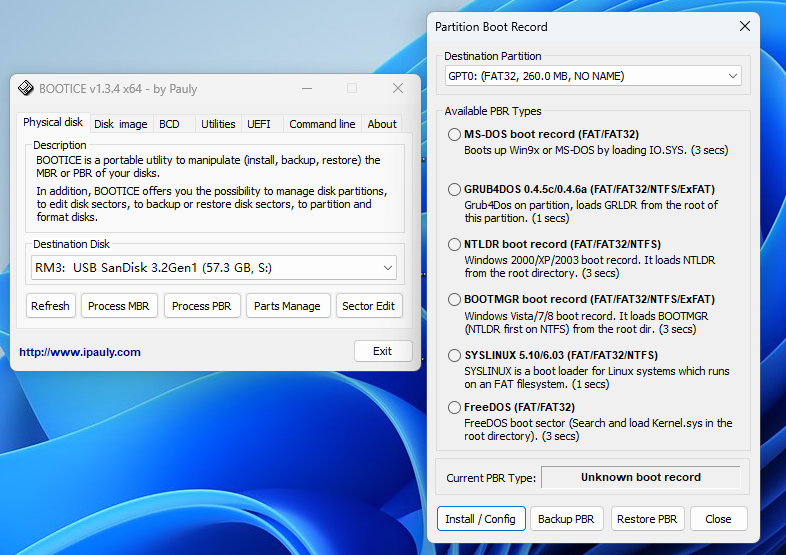Click 'FreeDOS boot sector' description text
786x555 pixels.
599,429
